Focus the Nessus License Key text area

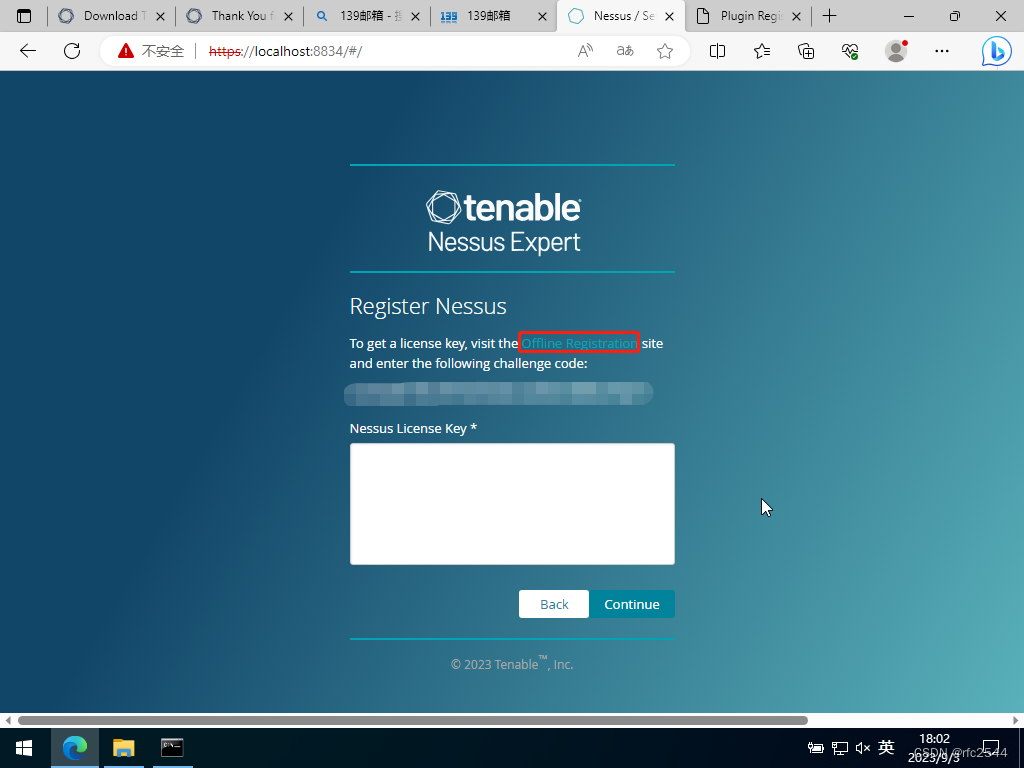pyautogui.click(x=512, y=504)
